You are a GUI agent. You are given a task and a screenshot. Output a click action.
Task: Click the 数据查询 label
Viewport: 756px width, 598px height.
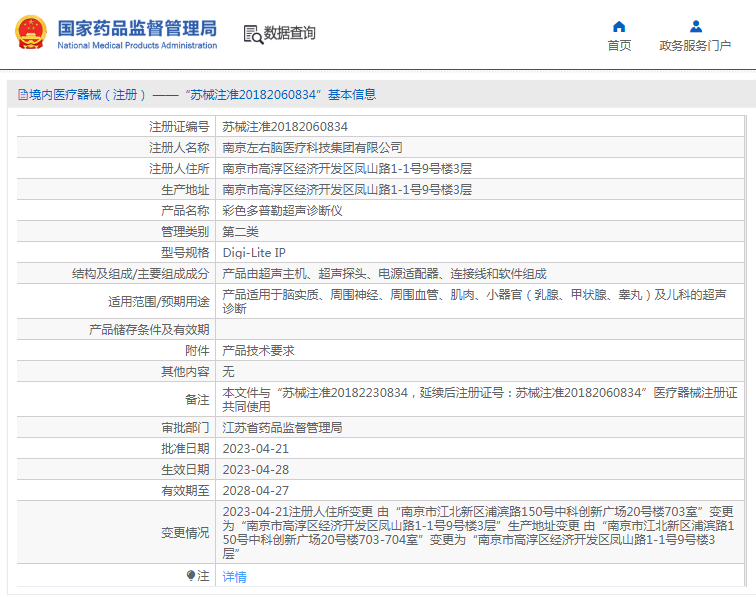[x=289, y=33]
